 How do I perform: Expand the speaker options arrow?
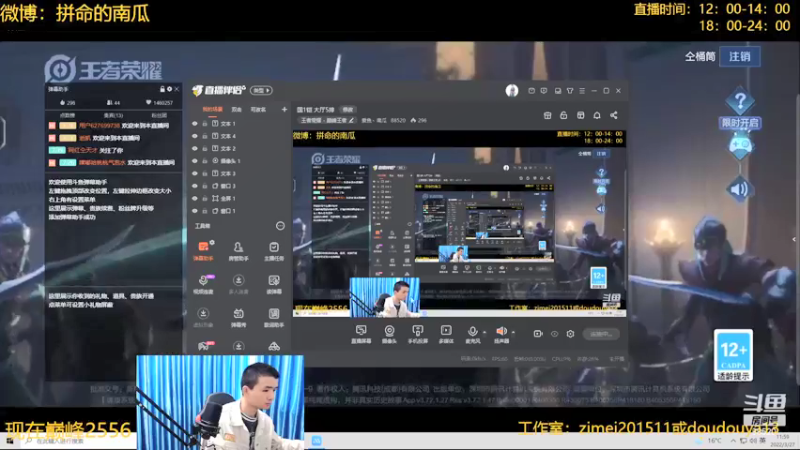coord(513,332)
